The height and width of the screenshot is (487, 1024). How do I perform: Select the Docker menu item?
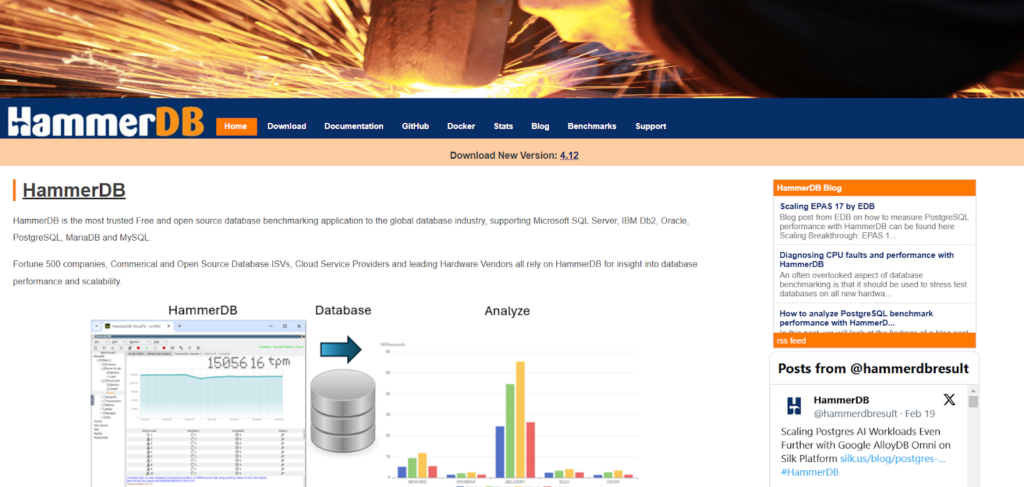tap(461, 127)
